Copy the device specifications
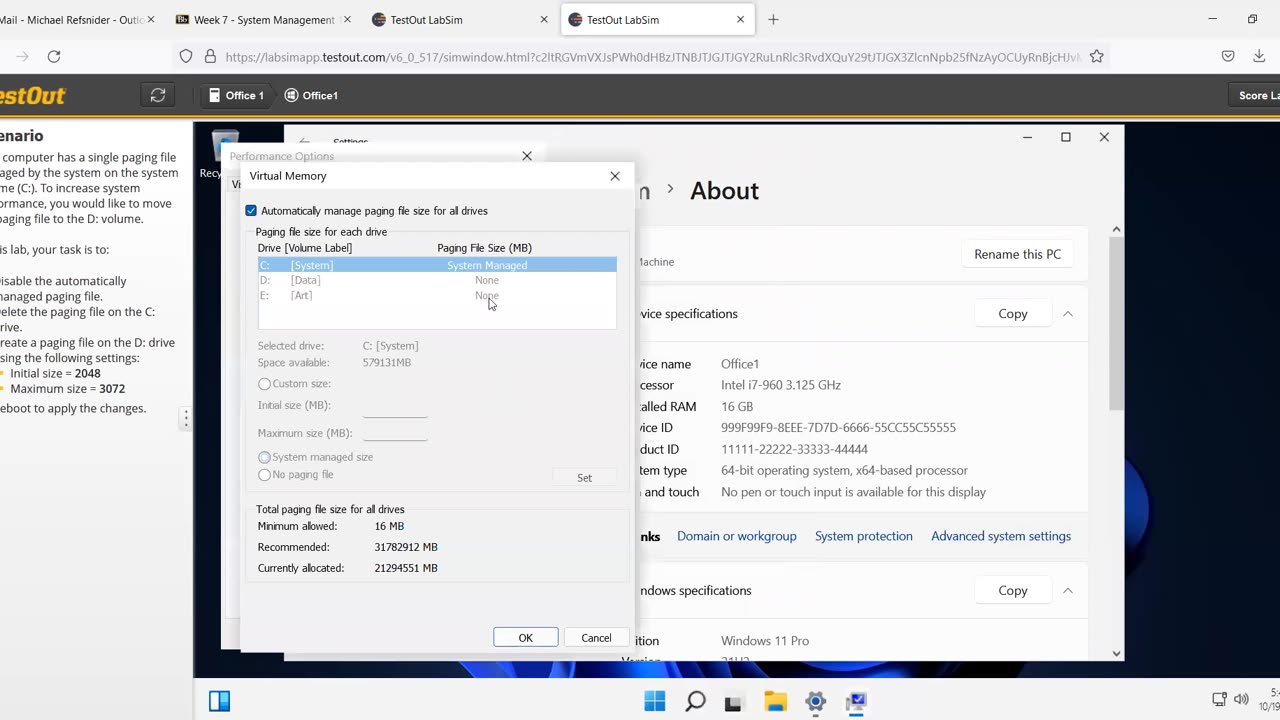 click(x=1012, y=314)
